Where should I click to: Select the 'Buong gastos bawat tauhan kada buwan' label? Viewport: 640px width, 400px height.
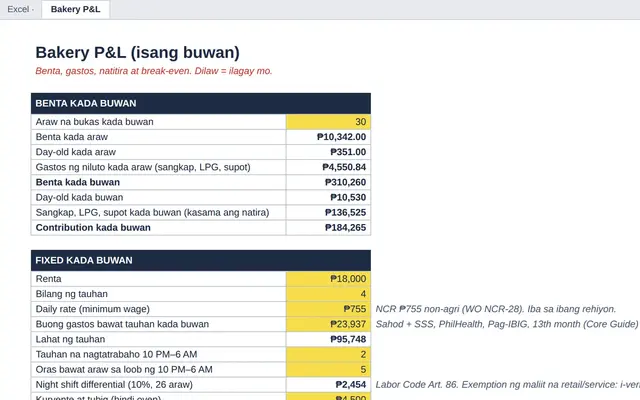coord(122,324)
